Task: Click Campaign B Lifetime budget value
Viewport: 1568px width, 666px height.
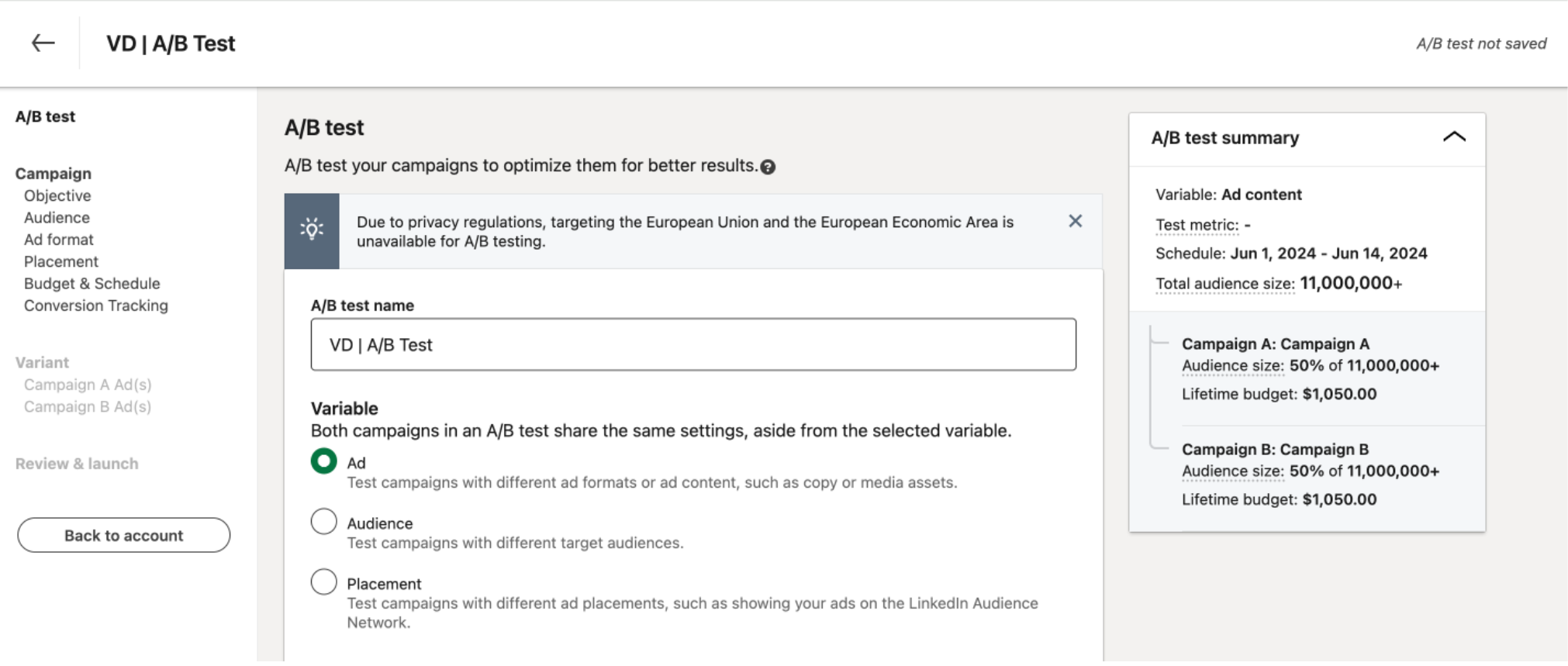Action: pos(1339,499)
